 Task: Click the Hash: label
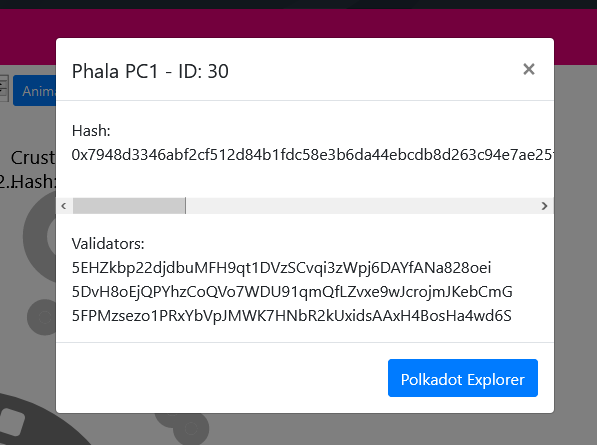pos(91,131)
